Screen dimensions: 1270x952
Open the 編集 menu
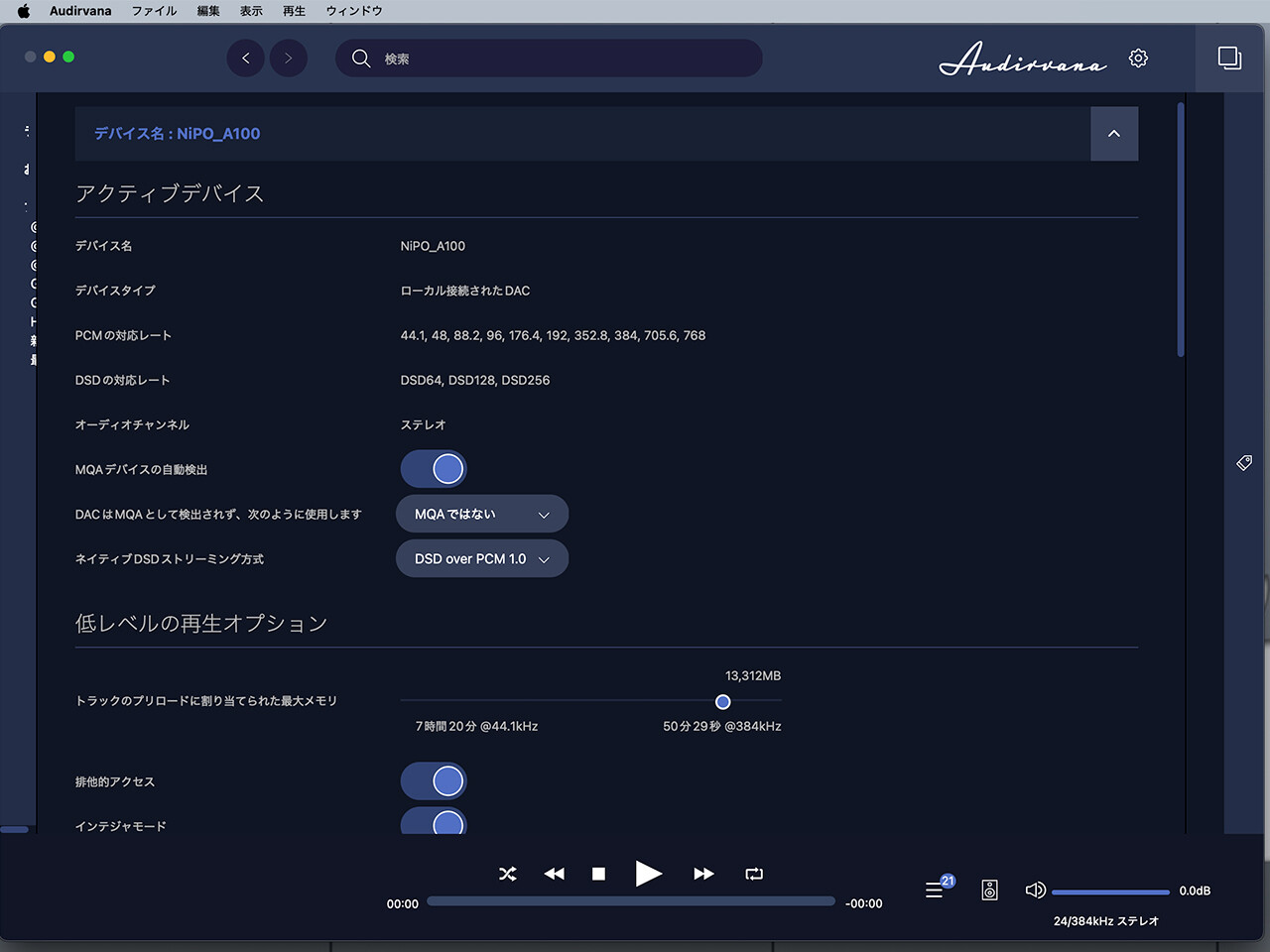coord(208,11)
